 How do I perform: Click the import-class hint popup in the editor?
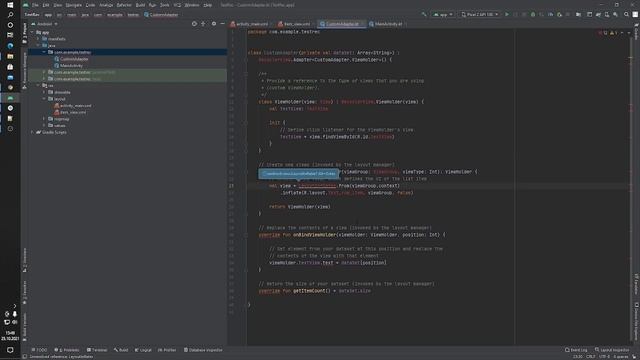pos(298,173)
